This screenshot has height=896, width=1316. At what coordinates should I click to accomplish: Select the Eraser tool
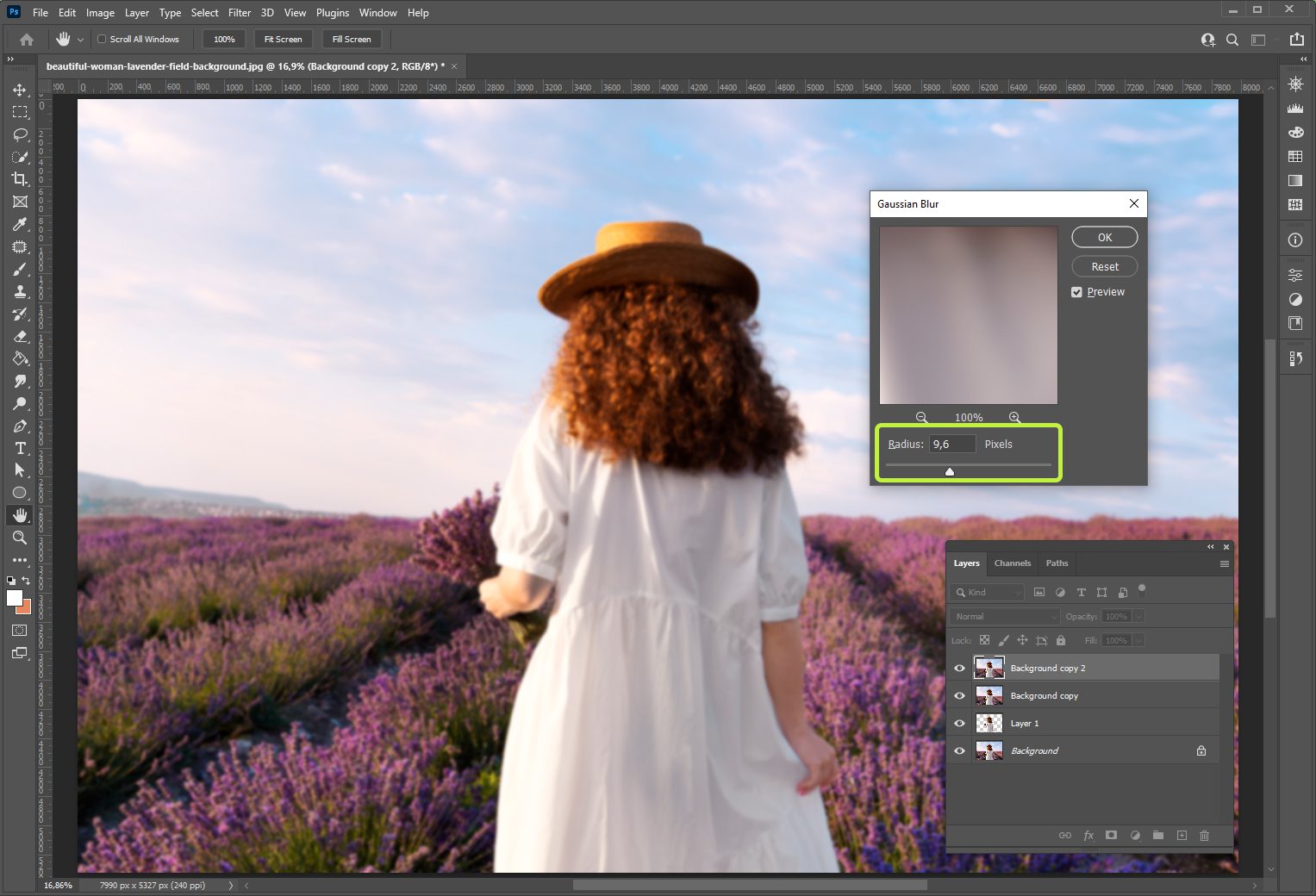[x=20, y=336]
